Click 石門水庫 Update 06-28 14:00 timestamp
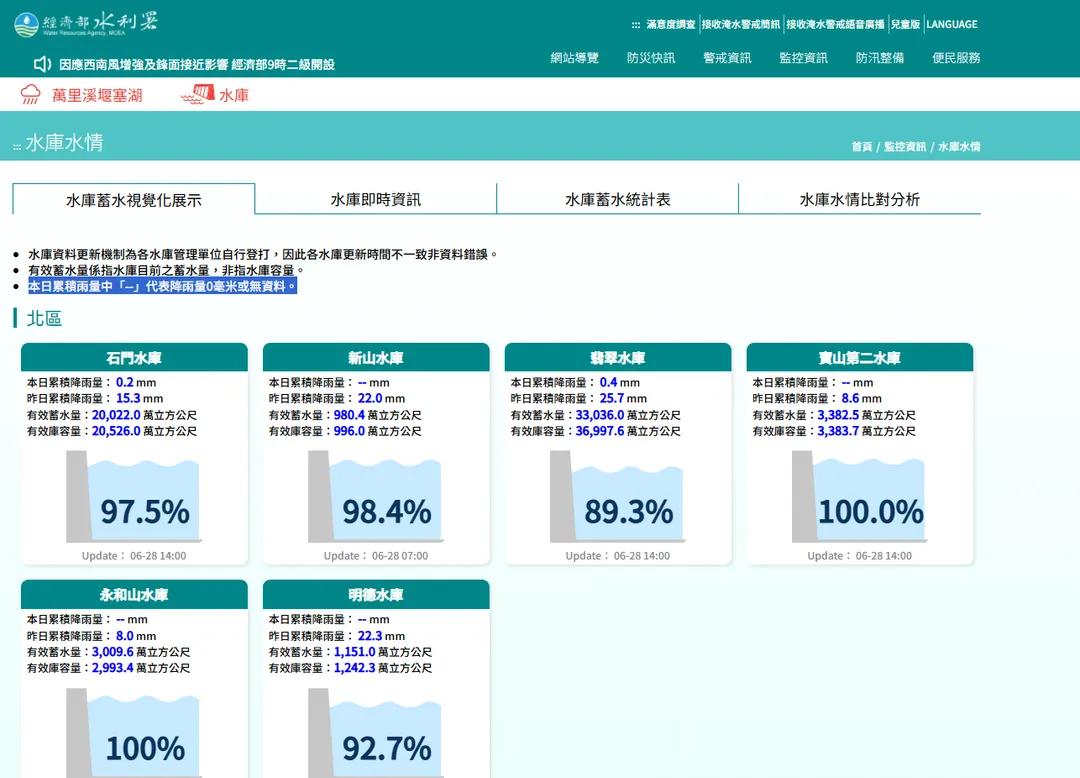This screenshot has width=1080, height=778. [x=134, y=556]
